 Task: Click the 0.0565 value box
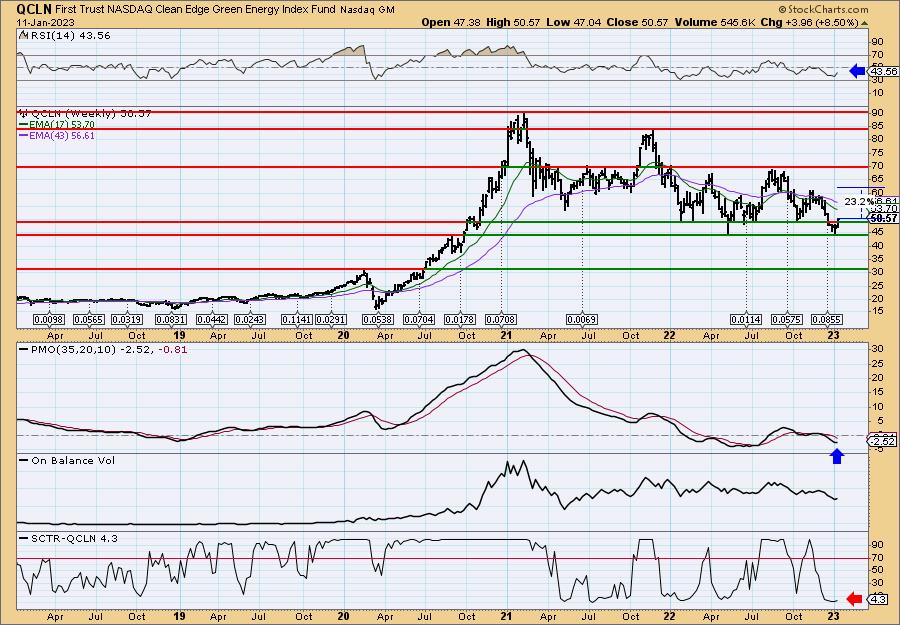(88, 320)
